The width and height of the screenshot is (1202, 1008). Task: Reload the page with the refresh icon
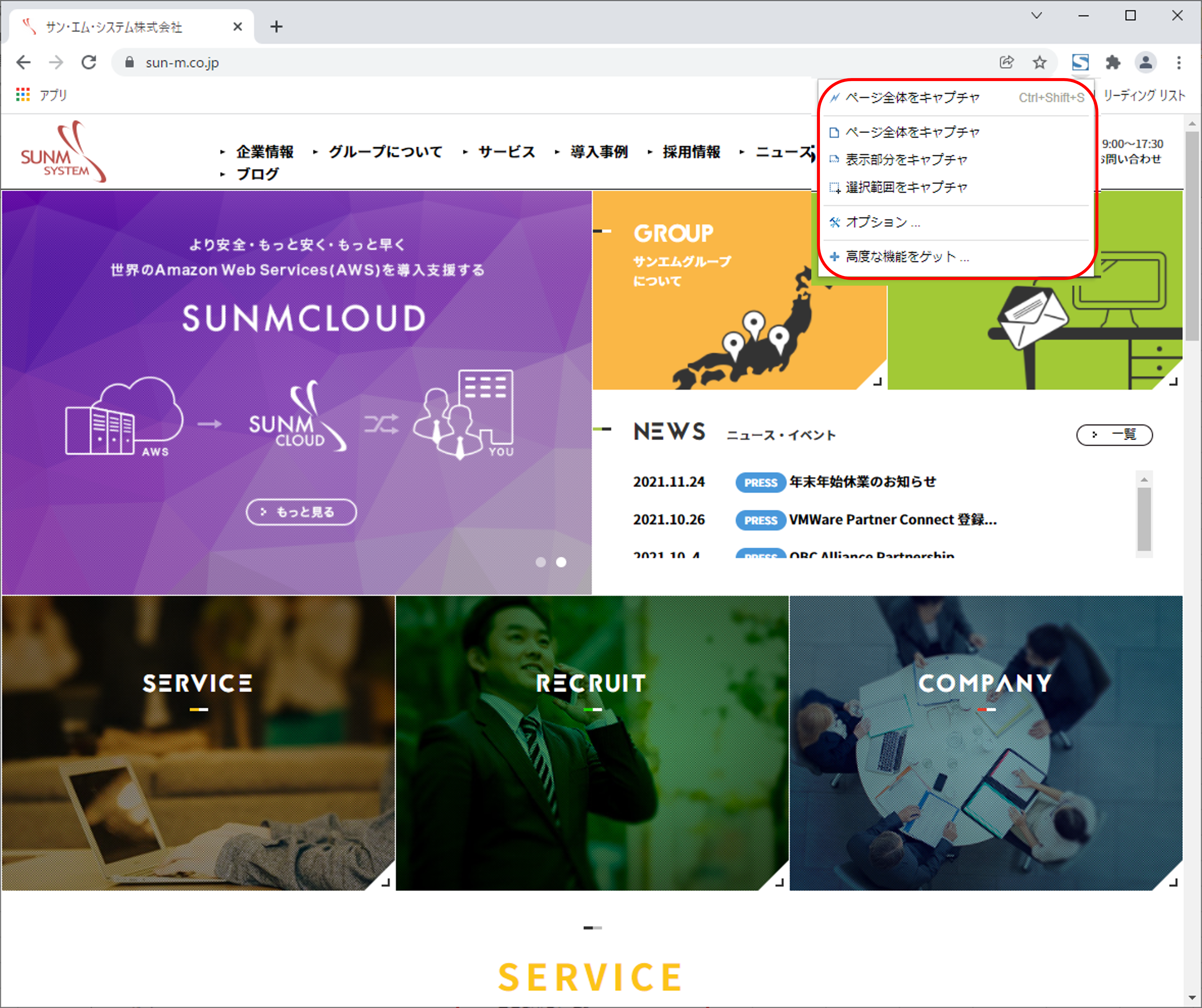point(89,62)
